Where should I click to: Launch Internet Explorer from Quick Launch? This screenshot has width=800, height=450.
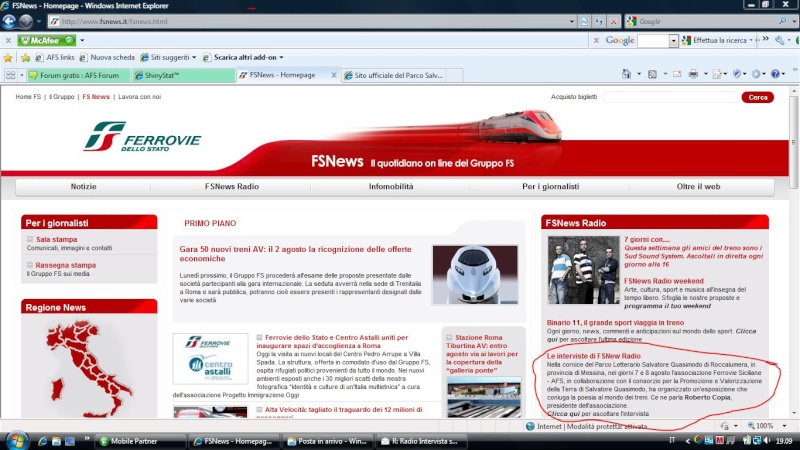click(x=43, y=441)
